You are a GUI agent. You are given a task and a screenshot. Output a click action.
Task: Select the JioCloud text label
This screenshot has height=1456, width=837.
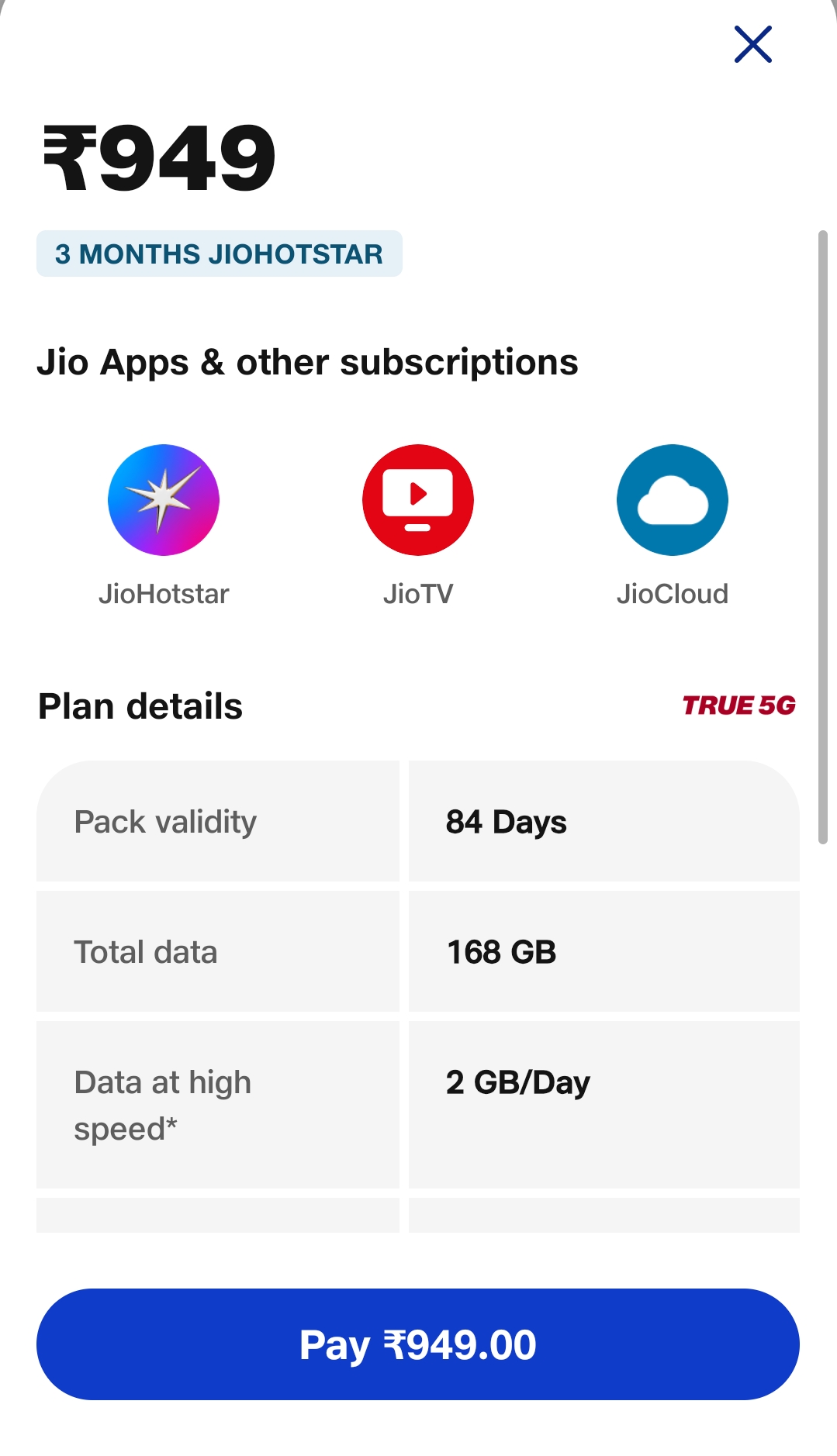click(x=673, y=594)
